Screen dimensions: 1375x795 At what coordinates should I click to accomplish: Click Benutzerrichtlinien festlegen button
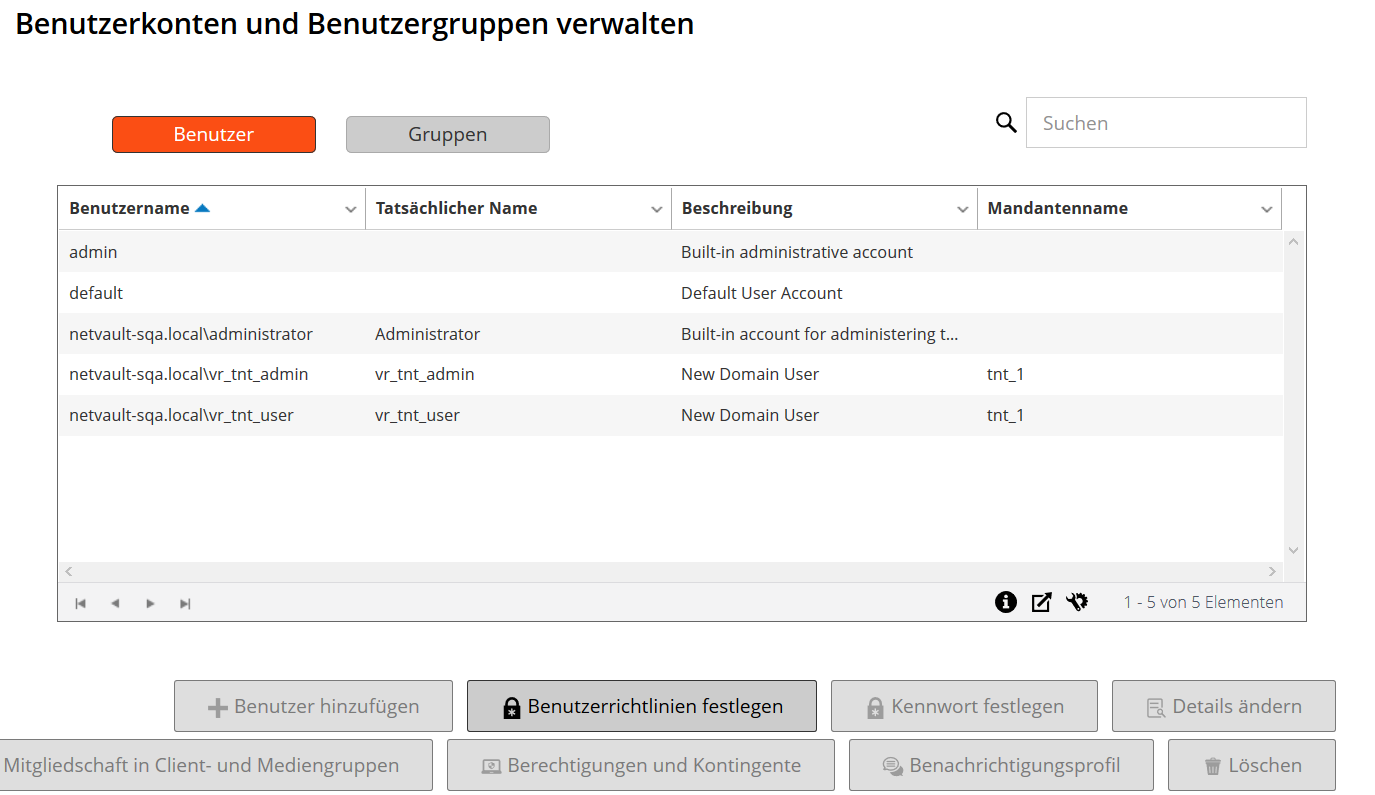(x=641, y=707)
